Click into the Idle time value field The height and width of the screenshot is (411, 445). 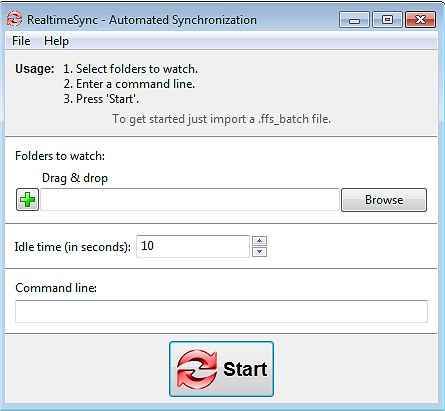[x=193, y=246]
